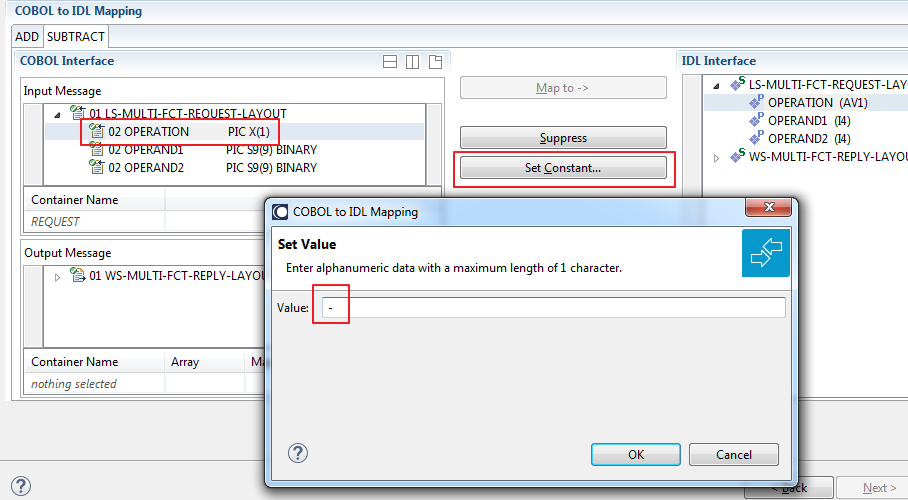Collapse the 01 LS-MULTI-FCT-REQUEST-LAYOUT input tree node
This screenshot has width=908, height=500.
tap(57, 115)
